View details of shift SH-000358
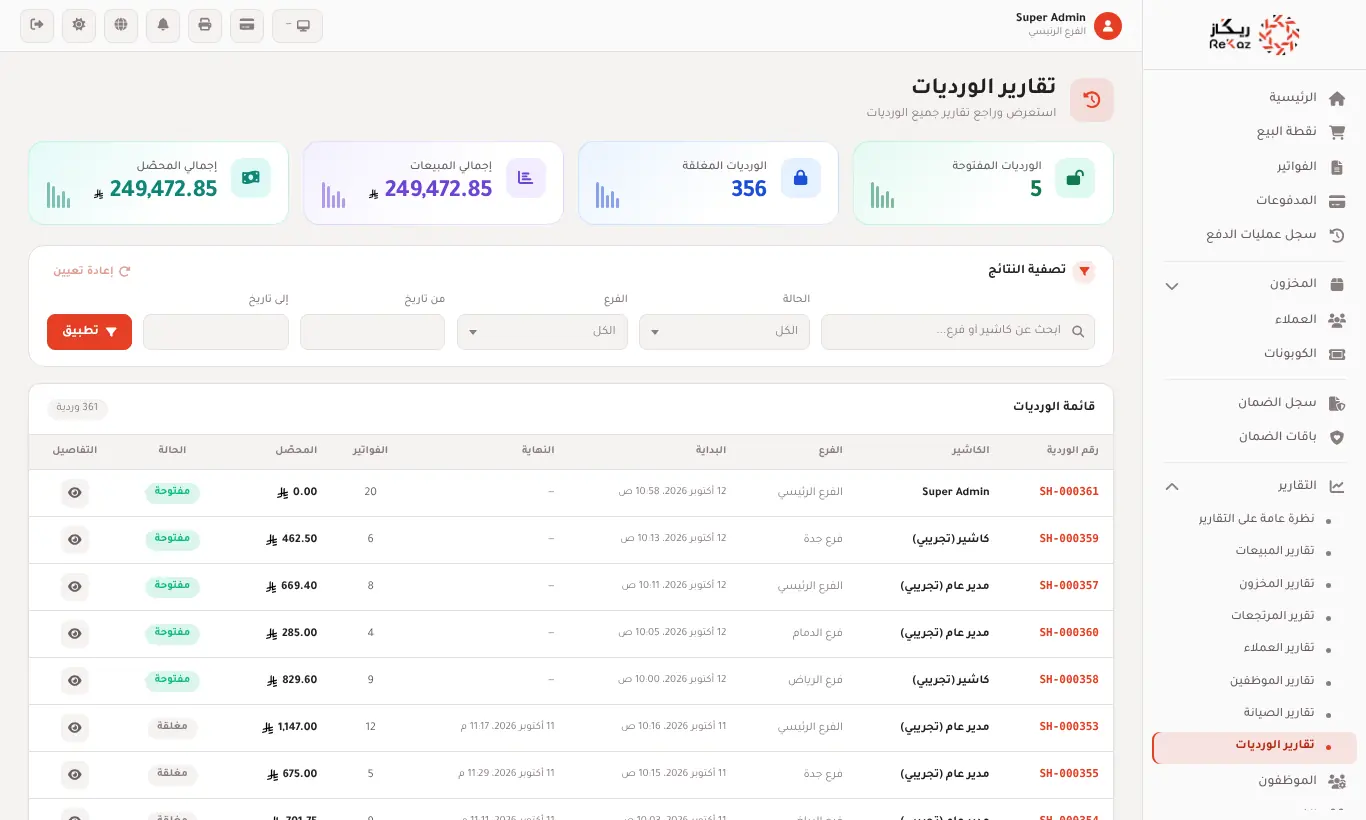The image size is (1366, 820). coord(75,681)
